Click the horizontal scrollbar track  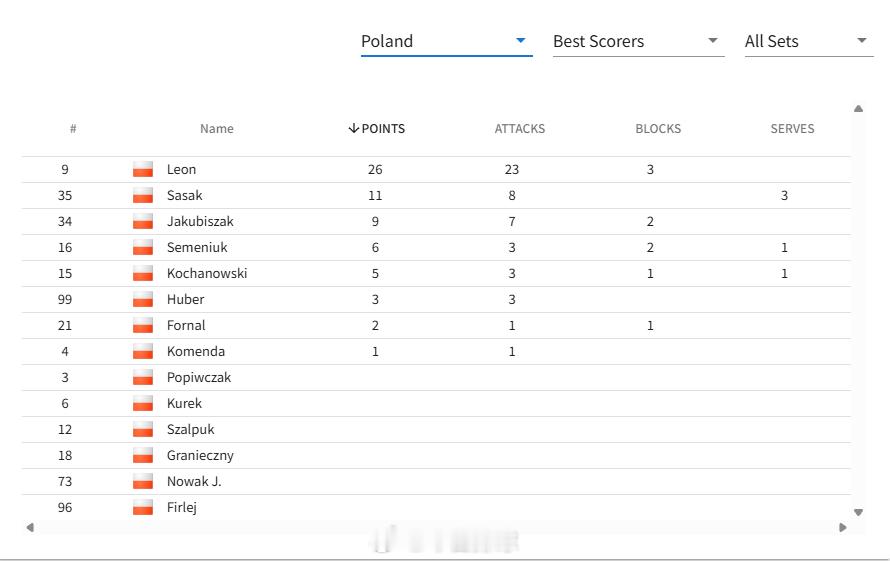tap(436, 527)
